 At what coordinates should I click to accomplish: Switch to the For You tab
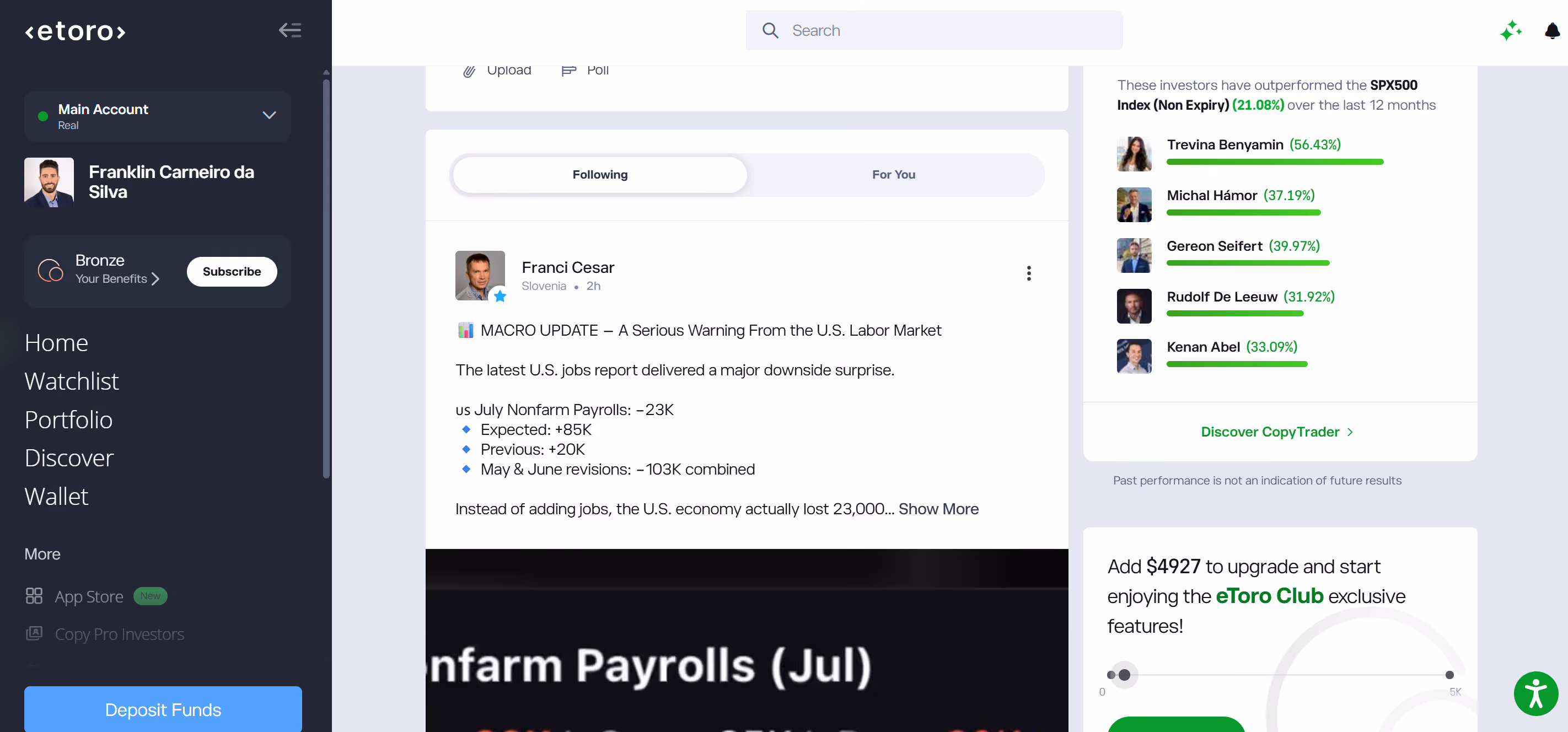coord(893,175)
